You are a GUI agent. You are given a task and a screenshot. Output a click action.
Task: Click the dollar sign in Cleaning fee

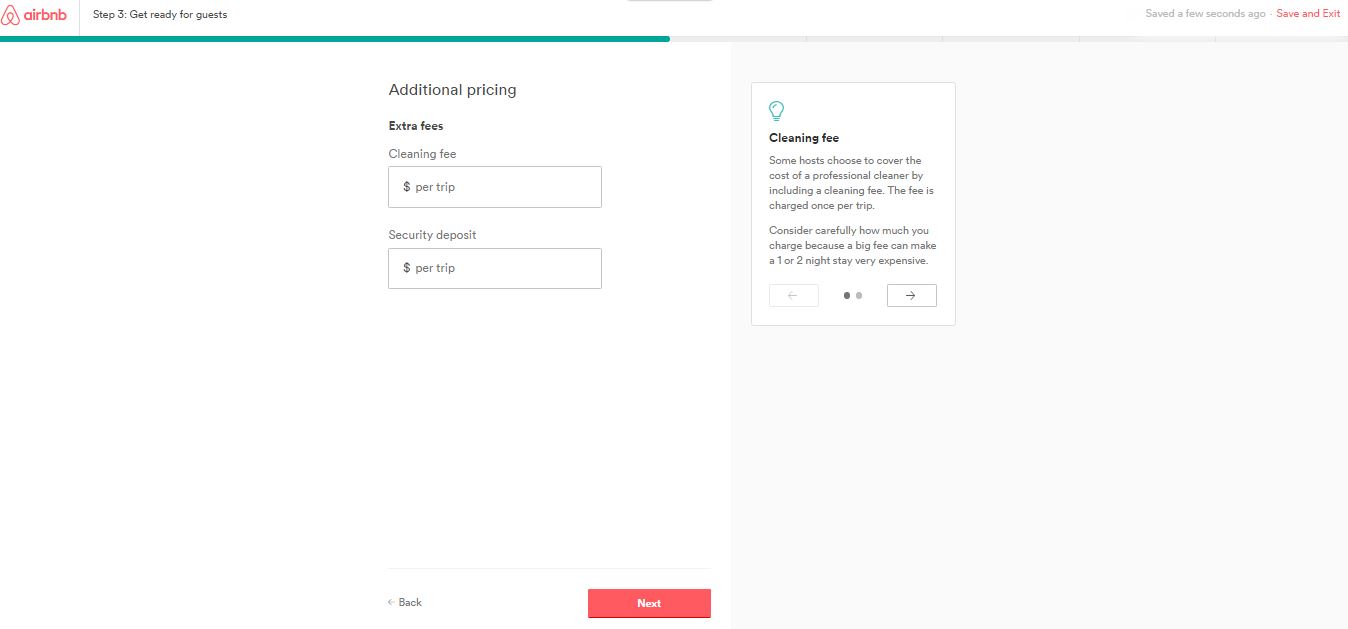point(406,187)
